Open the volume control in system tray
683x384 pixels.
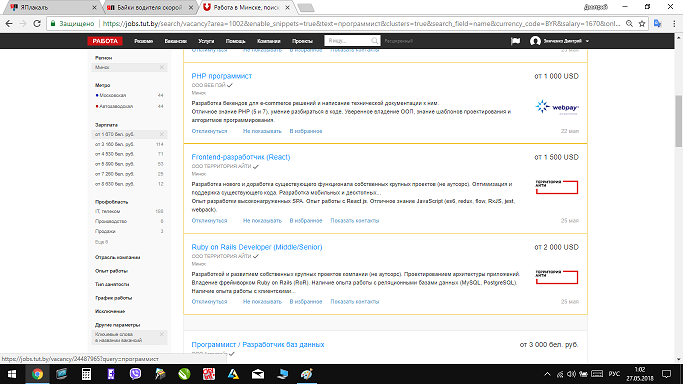click(571, 374)
